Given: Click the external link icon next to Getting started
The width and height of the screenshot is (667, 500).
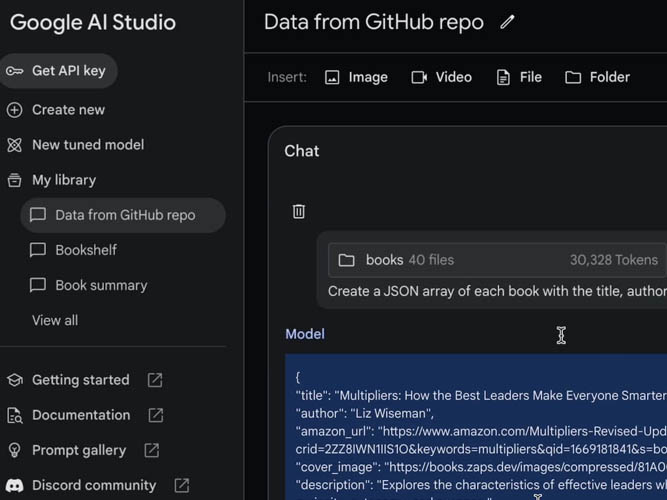Looking at the screenshot, I should 155,380.
